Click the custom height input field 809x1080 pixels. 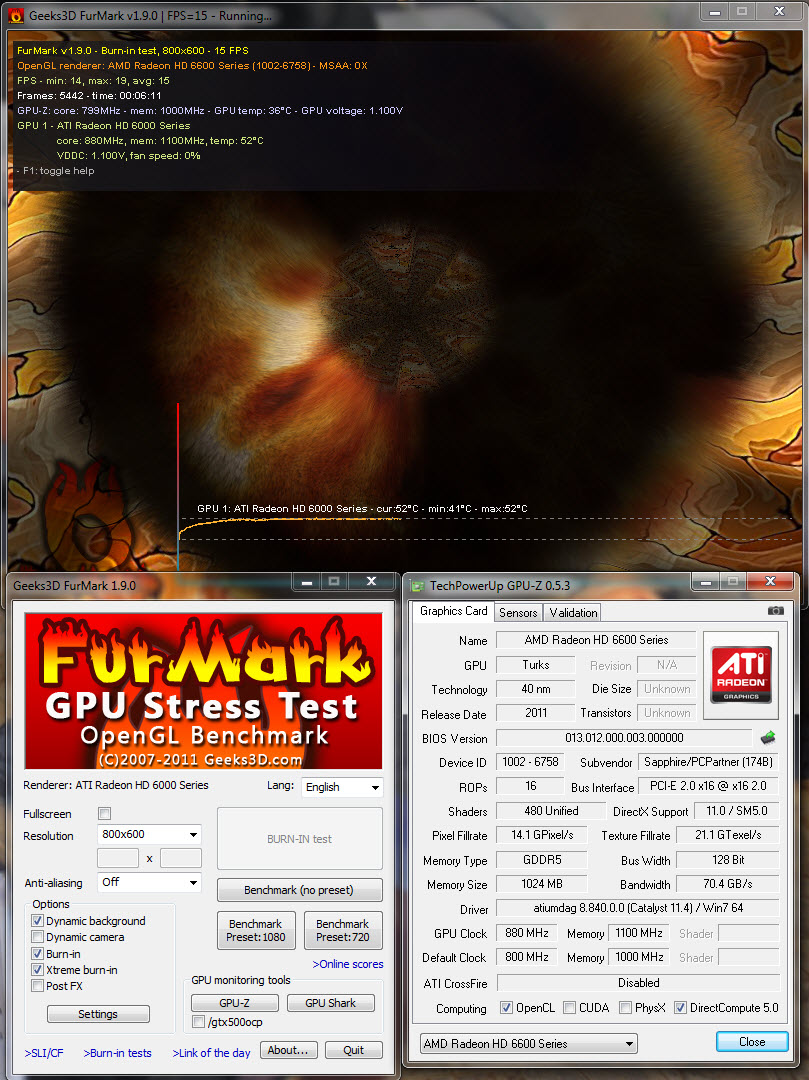(180, 858)
